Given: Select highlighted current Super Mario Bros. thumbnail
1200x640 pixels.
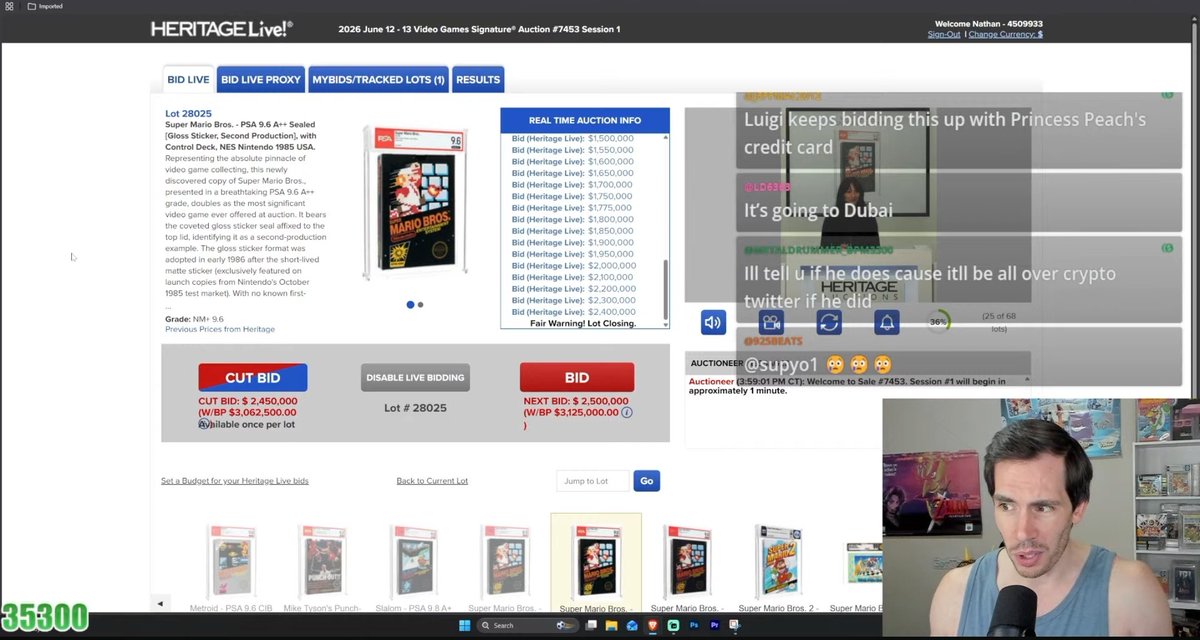Looking at the screenshot, I should pyautogui.click(x=596, y=563).
